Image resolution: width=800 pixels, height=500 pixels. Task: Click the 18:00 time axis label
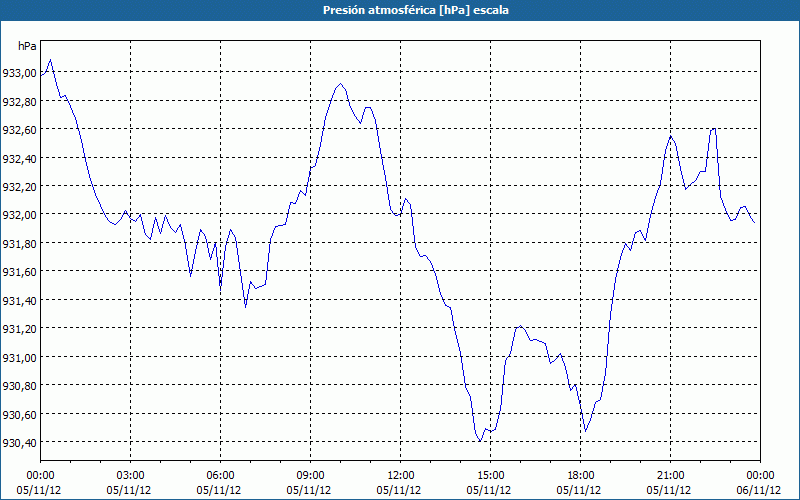pos(581,476)
